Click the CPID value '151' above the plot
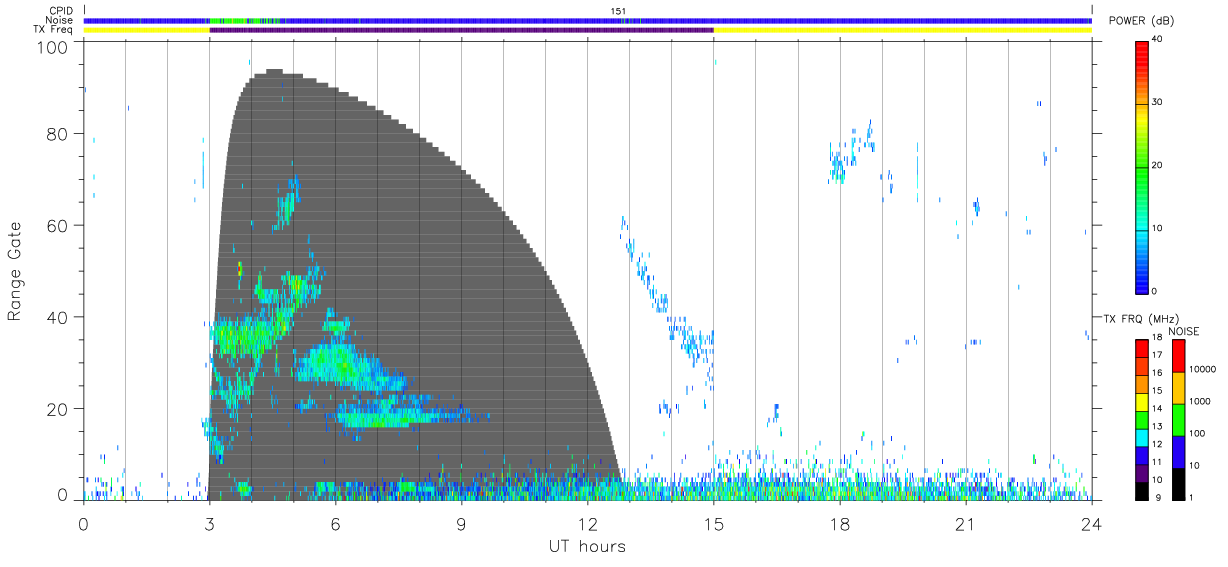The height and width of the screenshot is (567, 1228). click(618, 11)
